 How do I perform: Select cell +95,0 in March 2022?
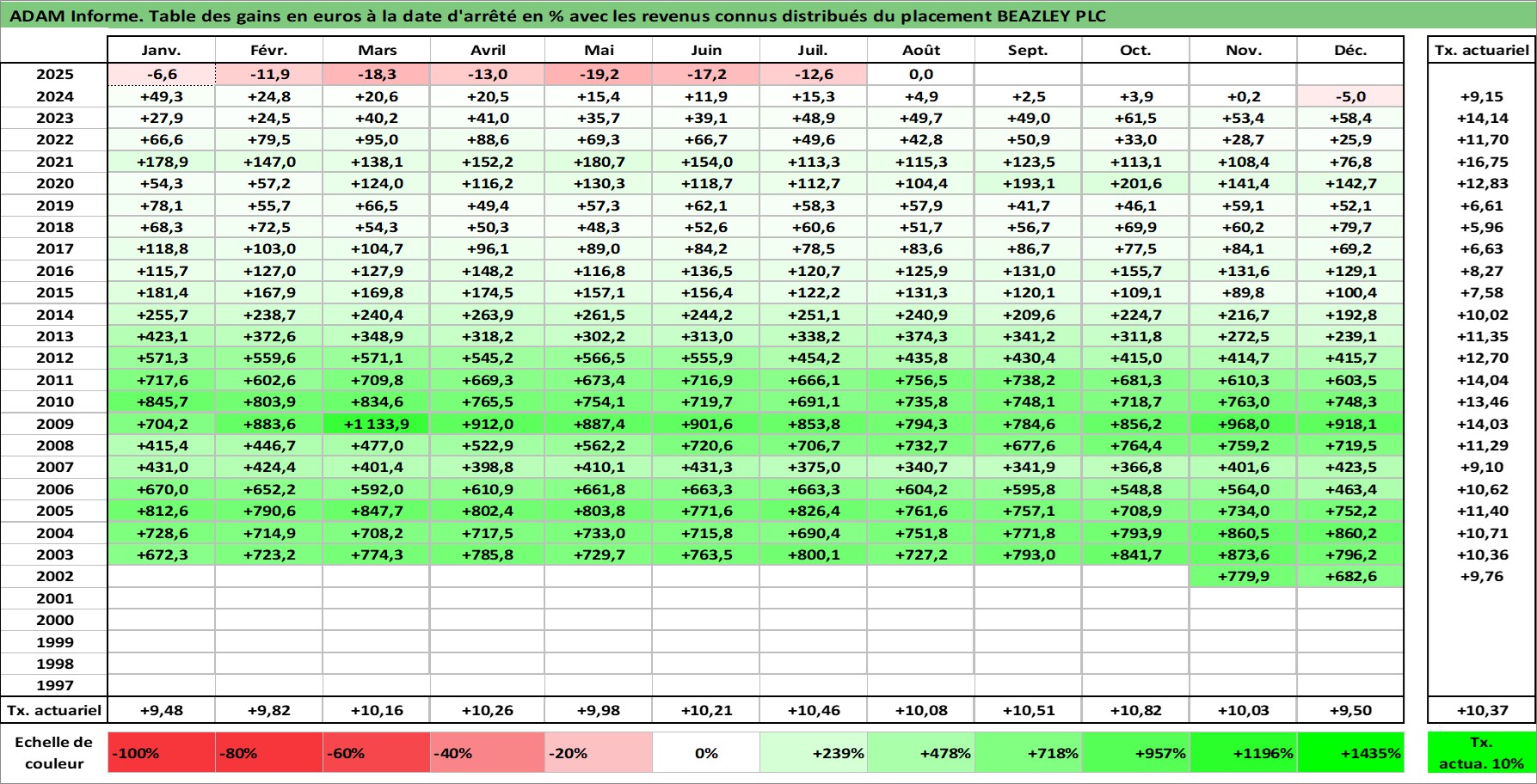[x=377, y=139]
